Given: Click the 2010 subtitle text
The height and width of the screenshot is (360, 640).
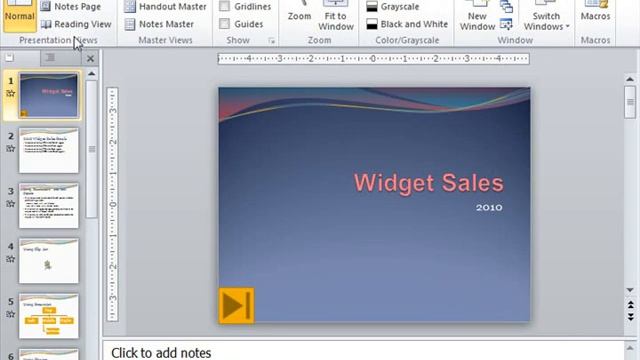Looking at the screenshot, I should (489, 207).
